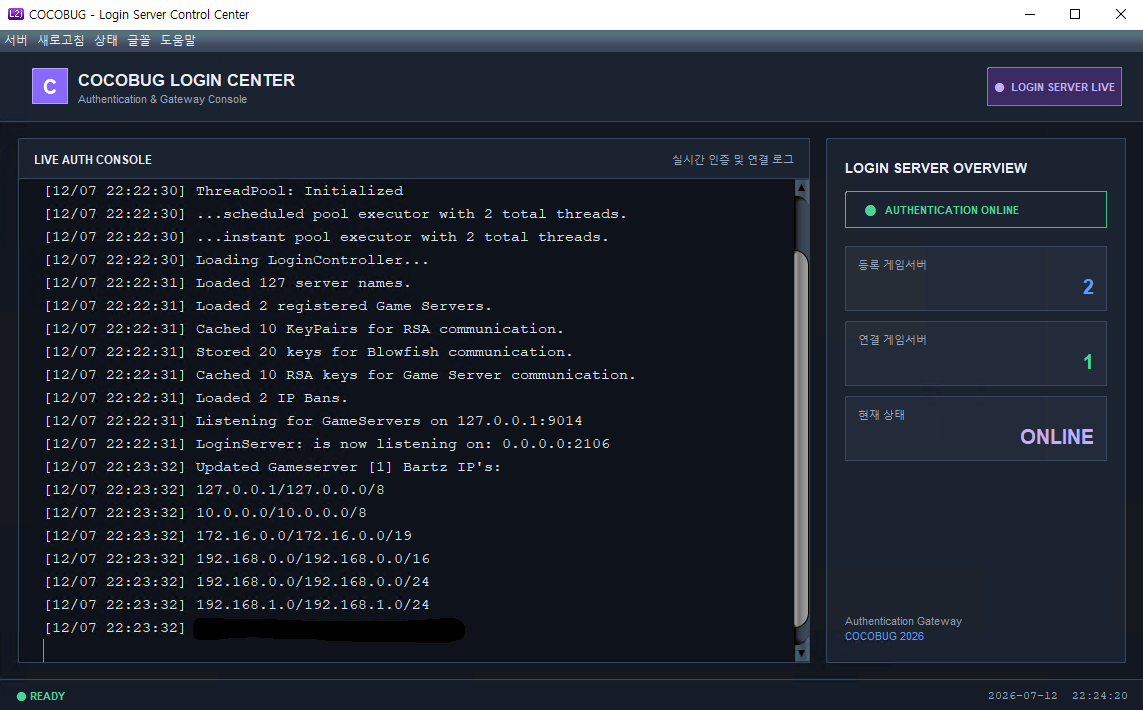Click the console vertical scrollbar thumb
This screenshot has height=710, width=1143.
point(801,437)
